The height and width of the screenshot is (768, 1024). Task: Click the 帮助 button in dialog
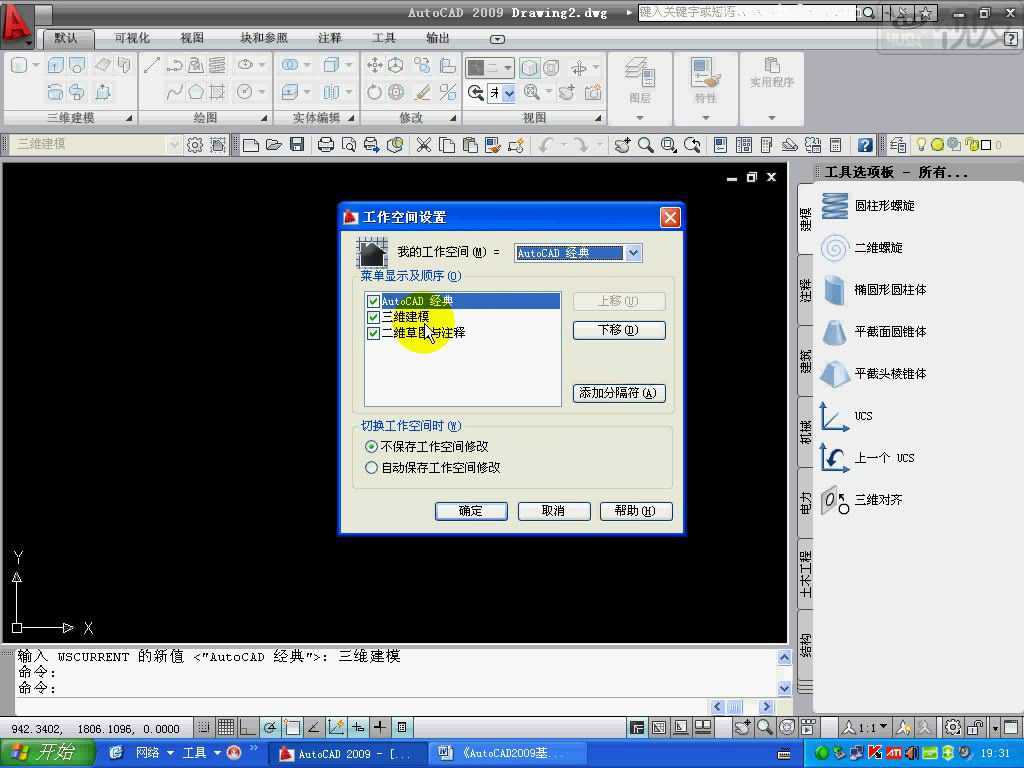636,511
